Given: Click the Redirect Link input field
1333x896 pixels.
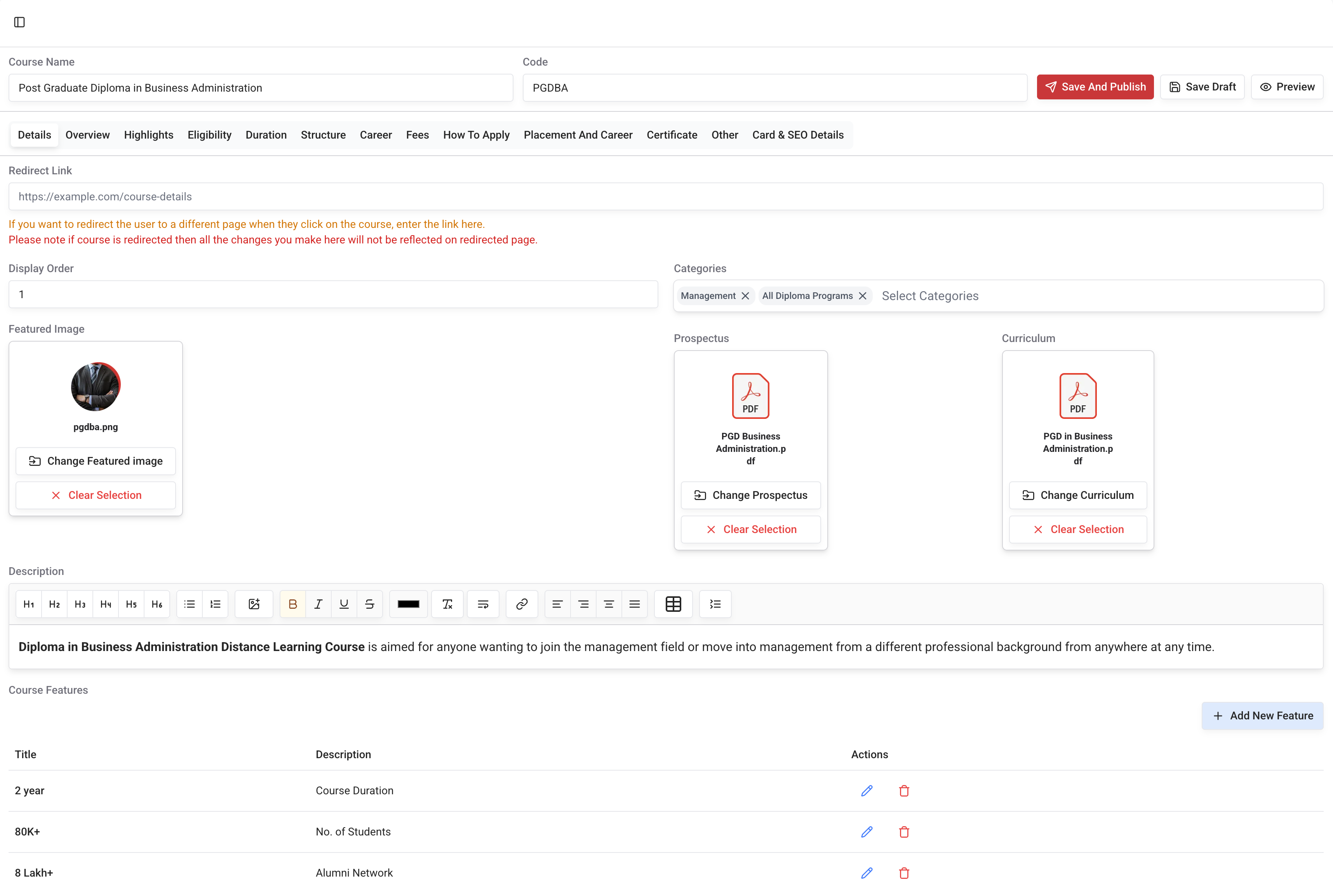Looking at the screenshot, I should (x=665, y=196).
